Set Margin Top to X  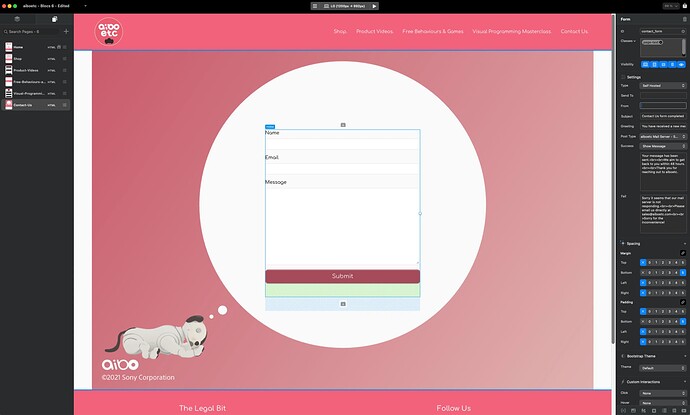coord(643,263)
